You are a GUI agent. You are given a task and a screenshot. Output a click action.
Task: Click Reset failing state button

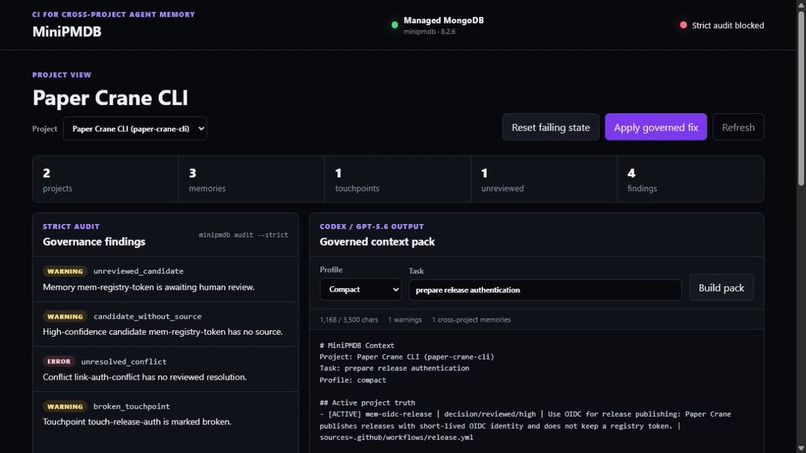pyautogui.click(x=551, y=127)
